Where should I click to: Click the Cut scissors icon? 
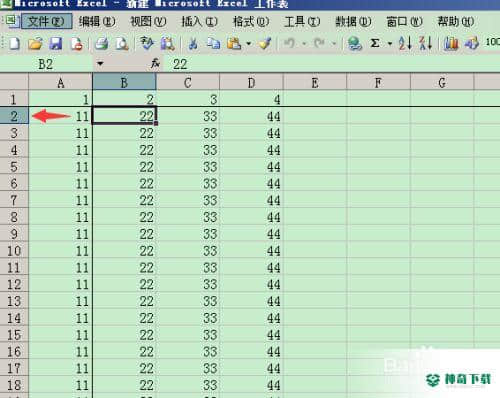[x=193, y=44]
